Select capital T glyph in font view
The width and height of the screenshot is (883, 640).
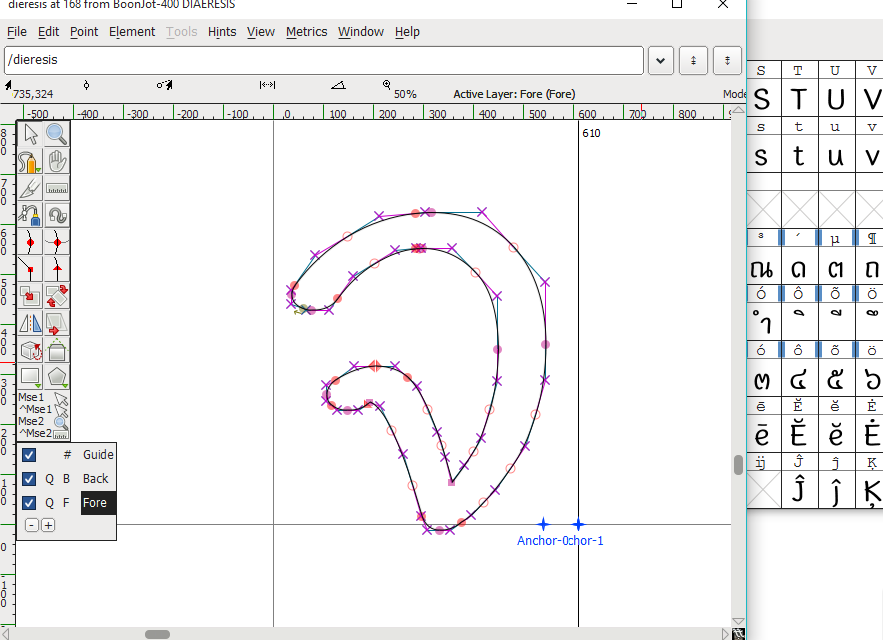pos(799,100)
